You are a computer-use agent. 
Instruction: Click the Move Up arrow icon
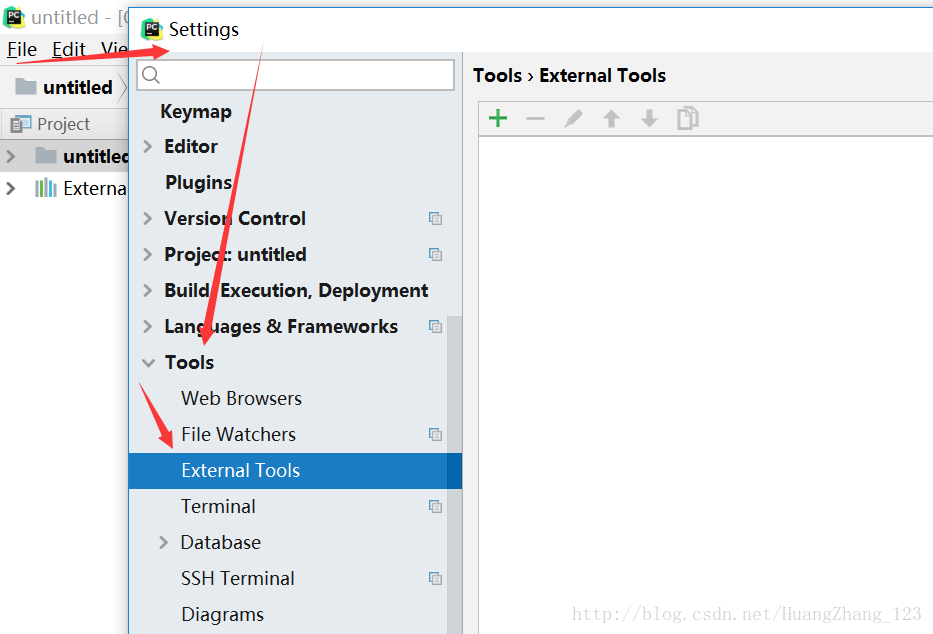(611, 119)
